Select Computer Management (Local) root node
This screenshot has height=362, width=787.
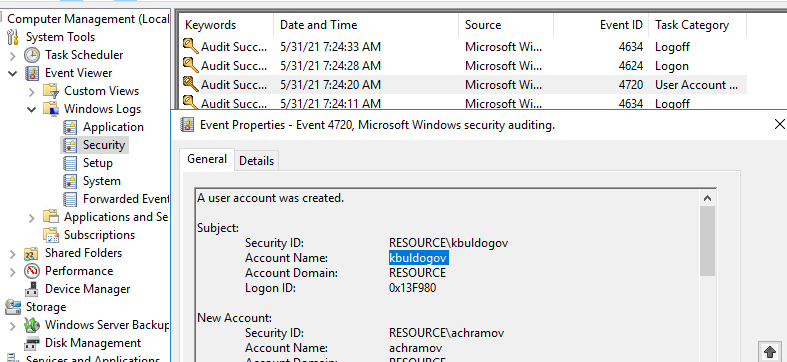click(x=88, y=19)
